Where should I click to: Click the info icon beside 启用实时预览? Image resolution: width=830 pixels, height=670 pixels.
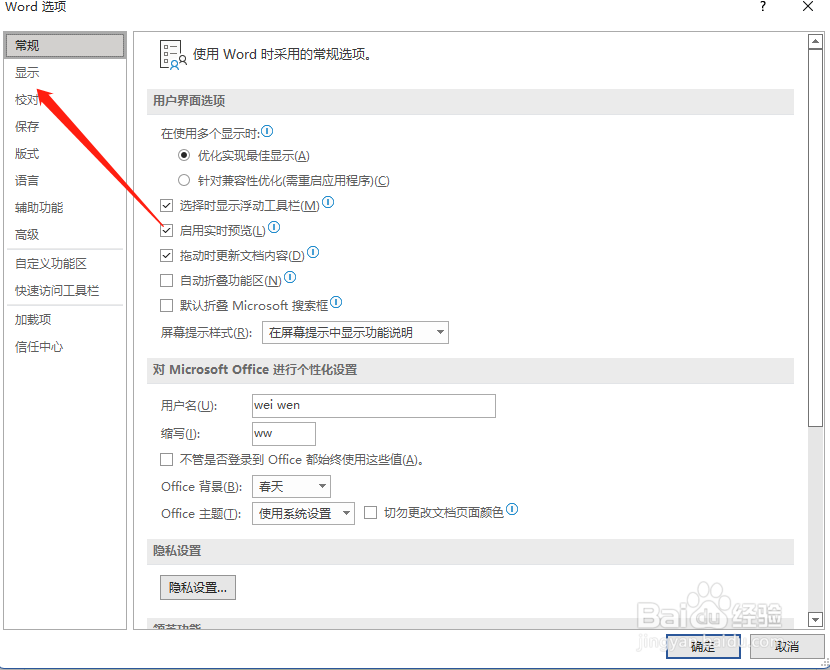[274, 227]
